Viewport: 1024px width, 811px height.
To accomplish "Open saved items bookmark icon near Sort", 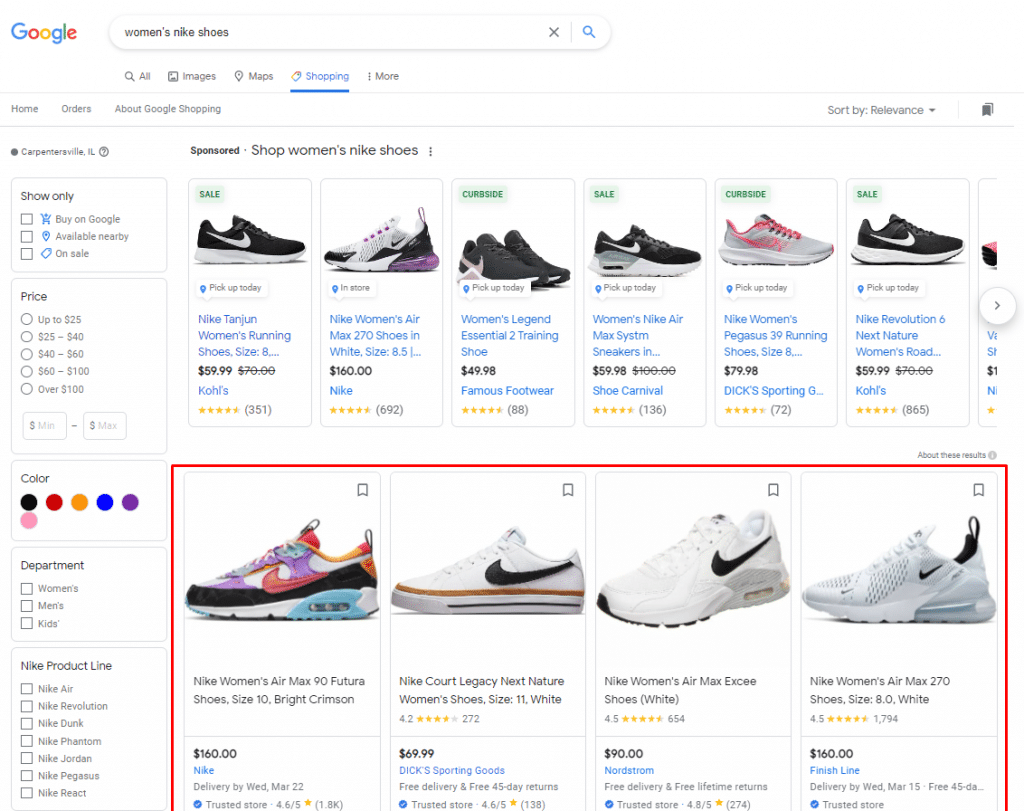I will [987, 109].
